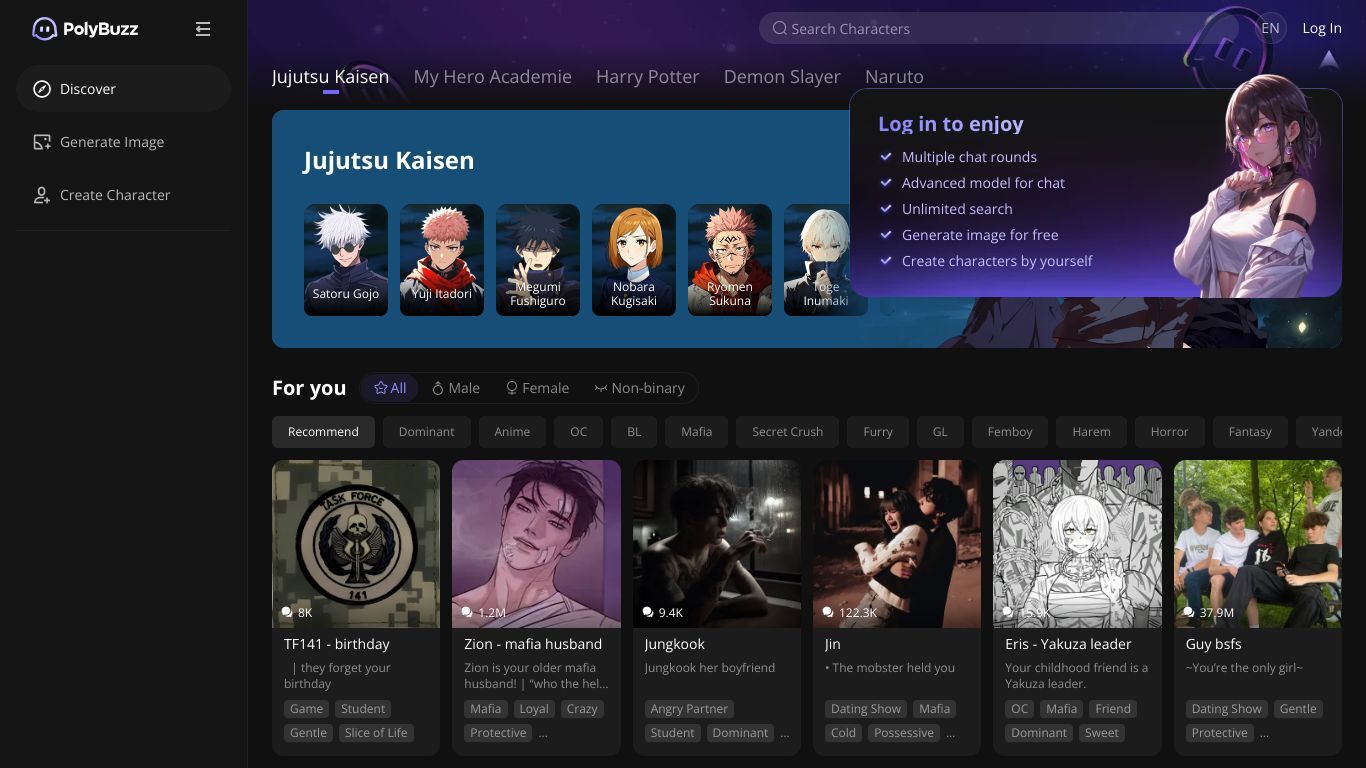Select the All gender filter

(390, 388)
